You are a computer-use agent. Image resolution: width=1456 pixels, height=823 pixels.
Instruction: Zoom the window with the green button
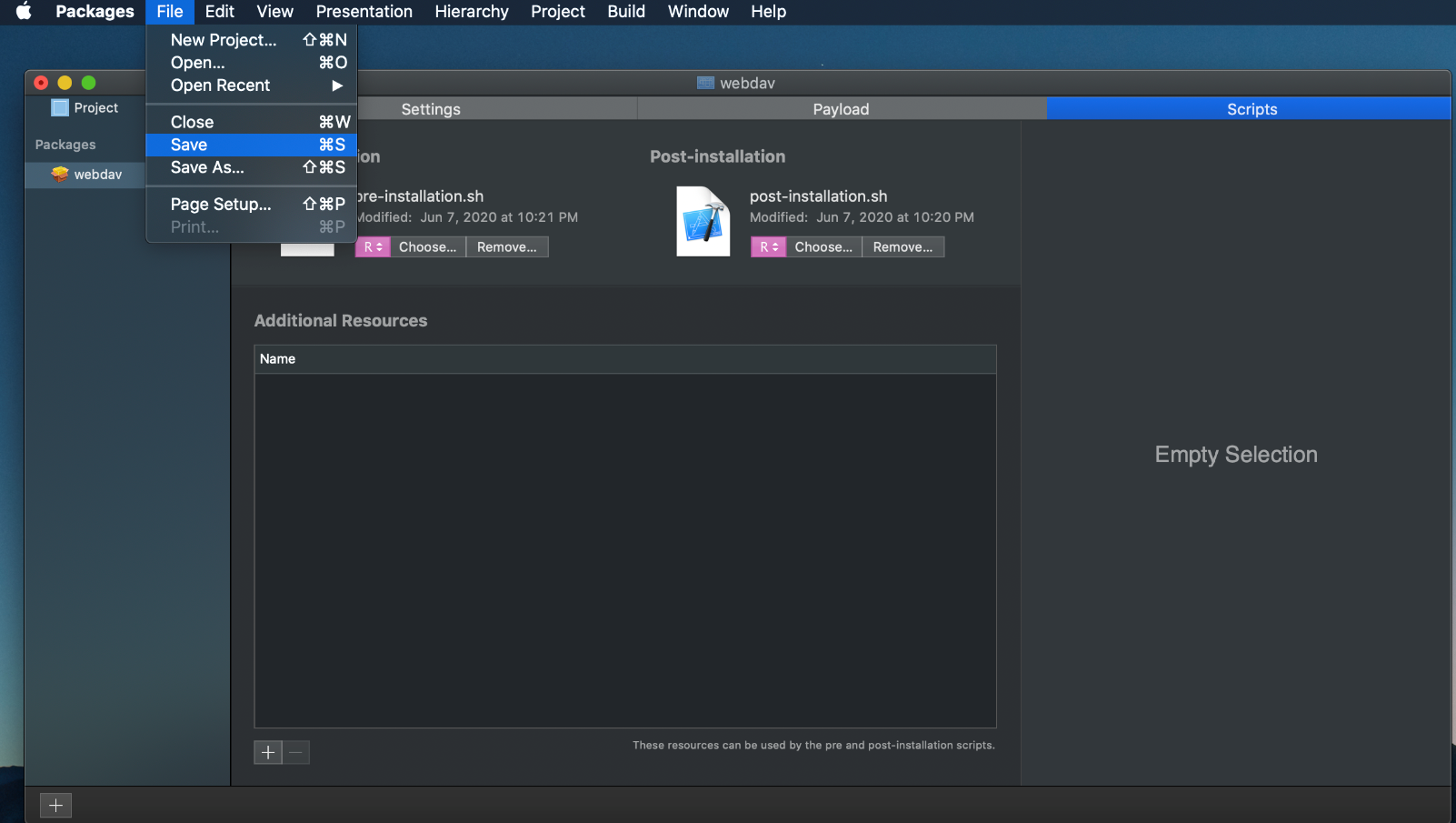pyautogui.click(x=88, y=83)
